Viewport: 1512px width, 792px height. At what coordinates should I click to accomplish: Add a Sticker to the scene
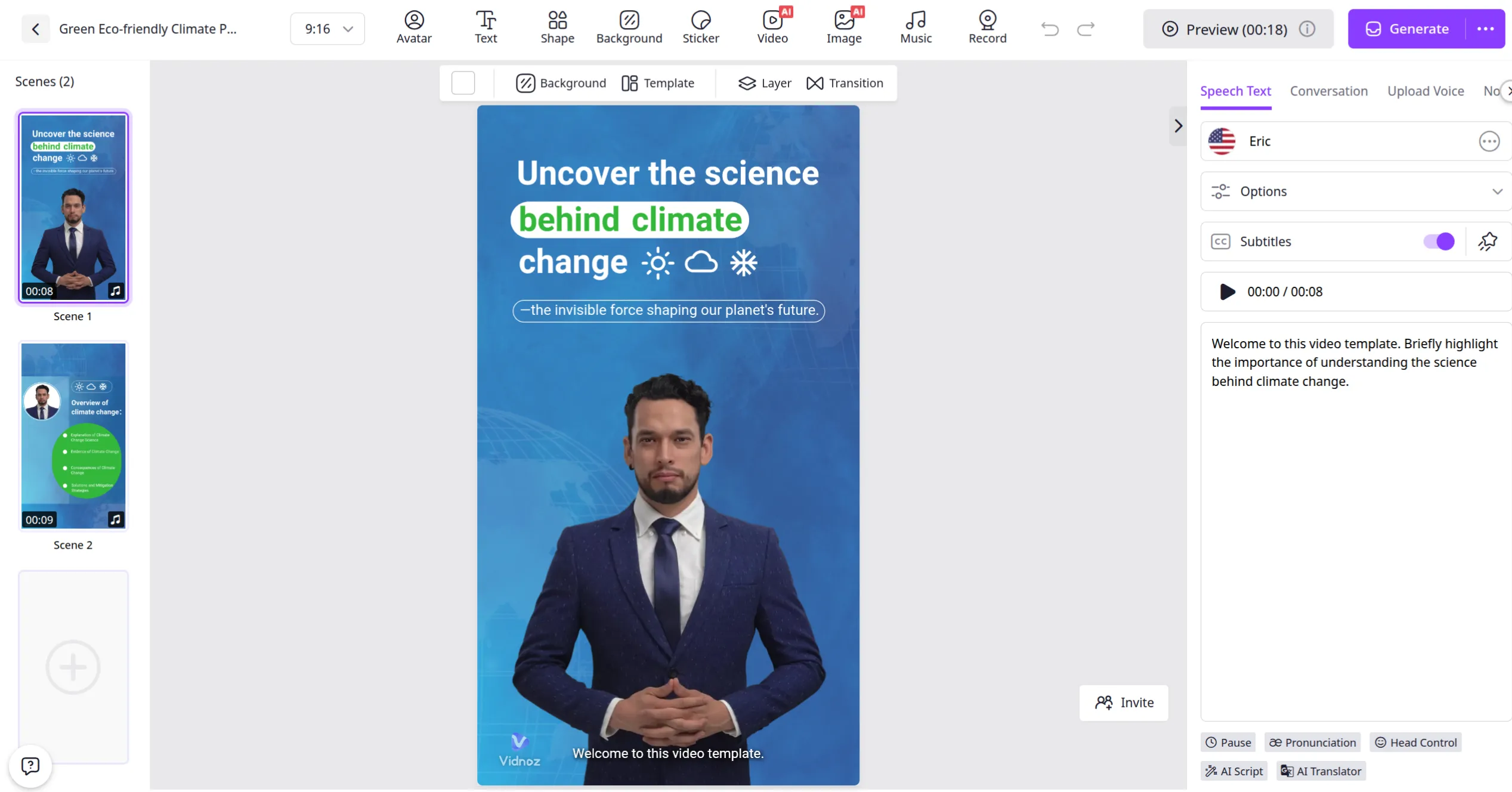[701, 27]
